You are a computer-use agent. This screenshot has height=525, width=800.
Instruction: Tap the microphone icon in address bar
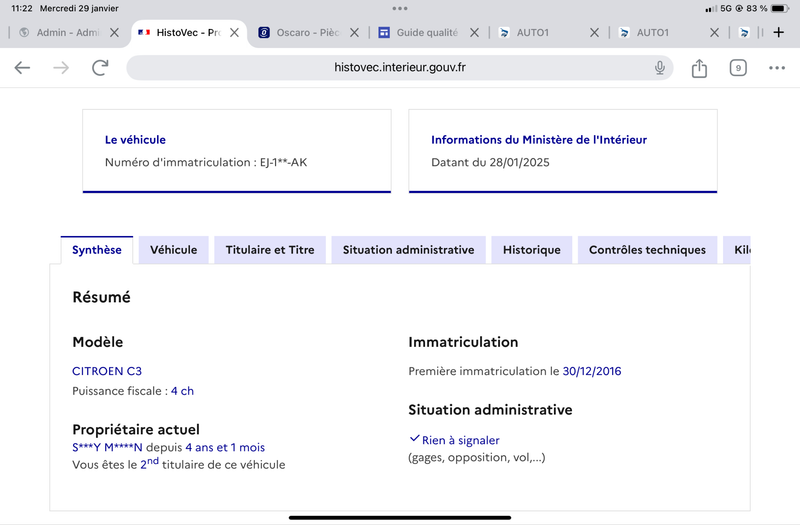pos(660,67)
